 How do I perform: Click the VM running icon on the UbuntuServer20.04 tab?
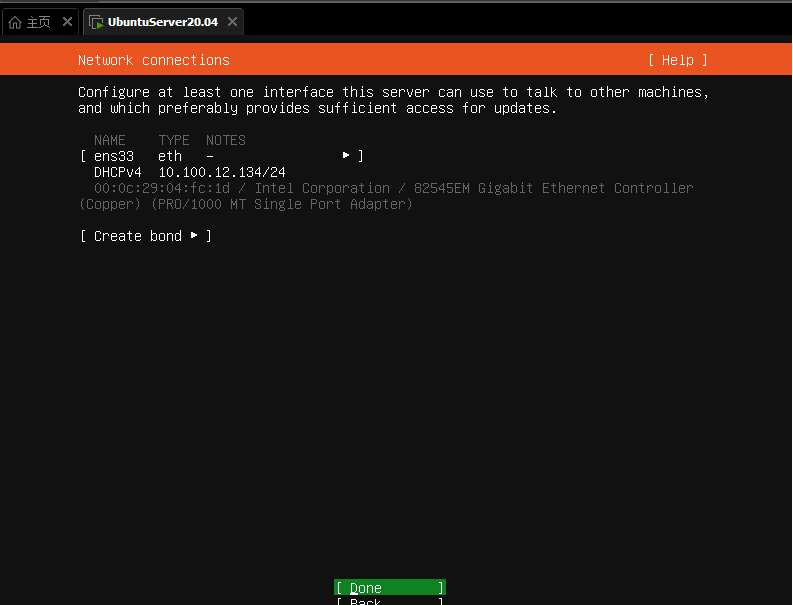pos(96,22)
